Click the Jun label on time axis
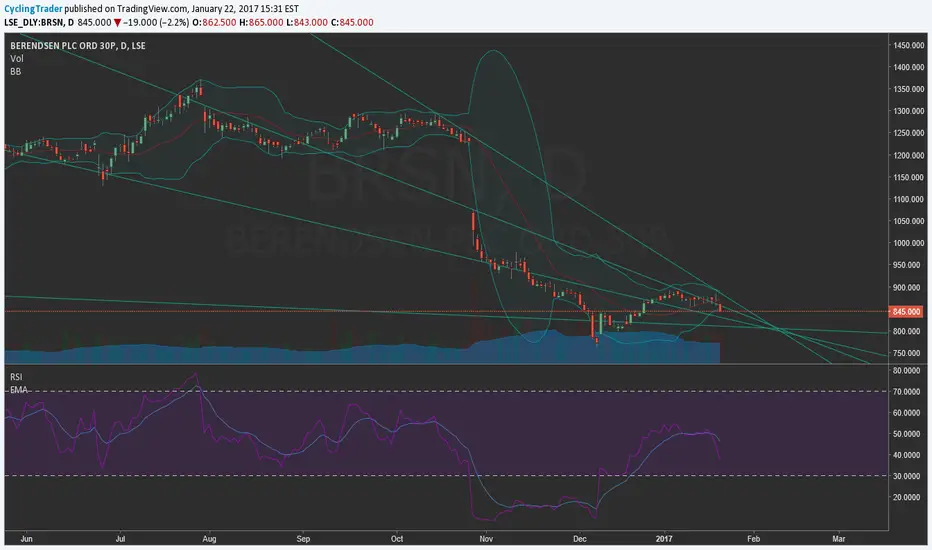The width and height of the screenshot is (932, 550). [26, 539]
